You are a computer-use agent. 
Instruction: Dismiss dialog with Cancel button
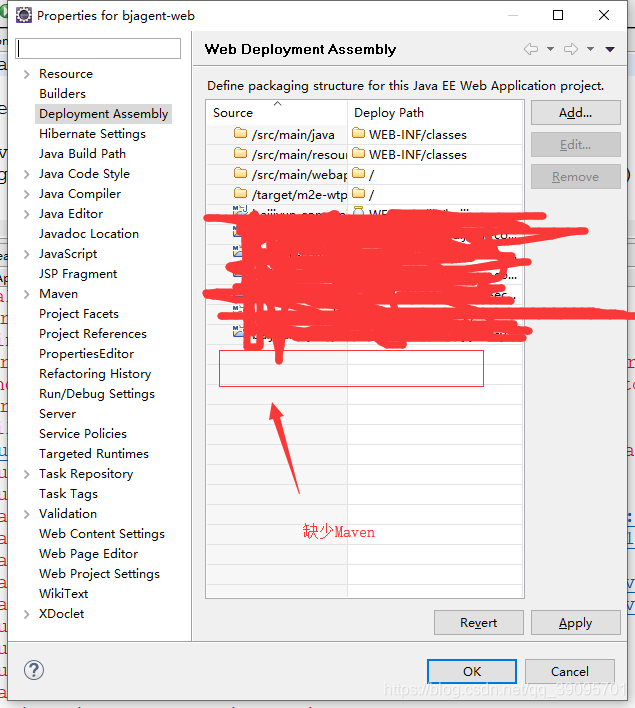pos(570,671)
